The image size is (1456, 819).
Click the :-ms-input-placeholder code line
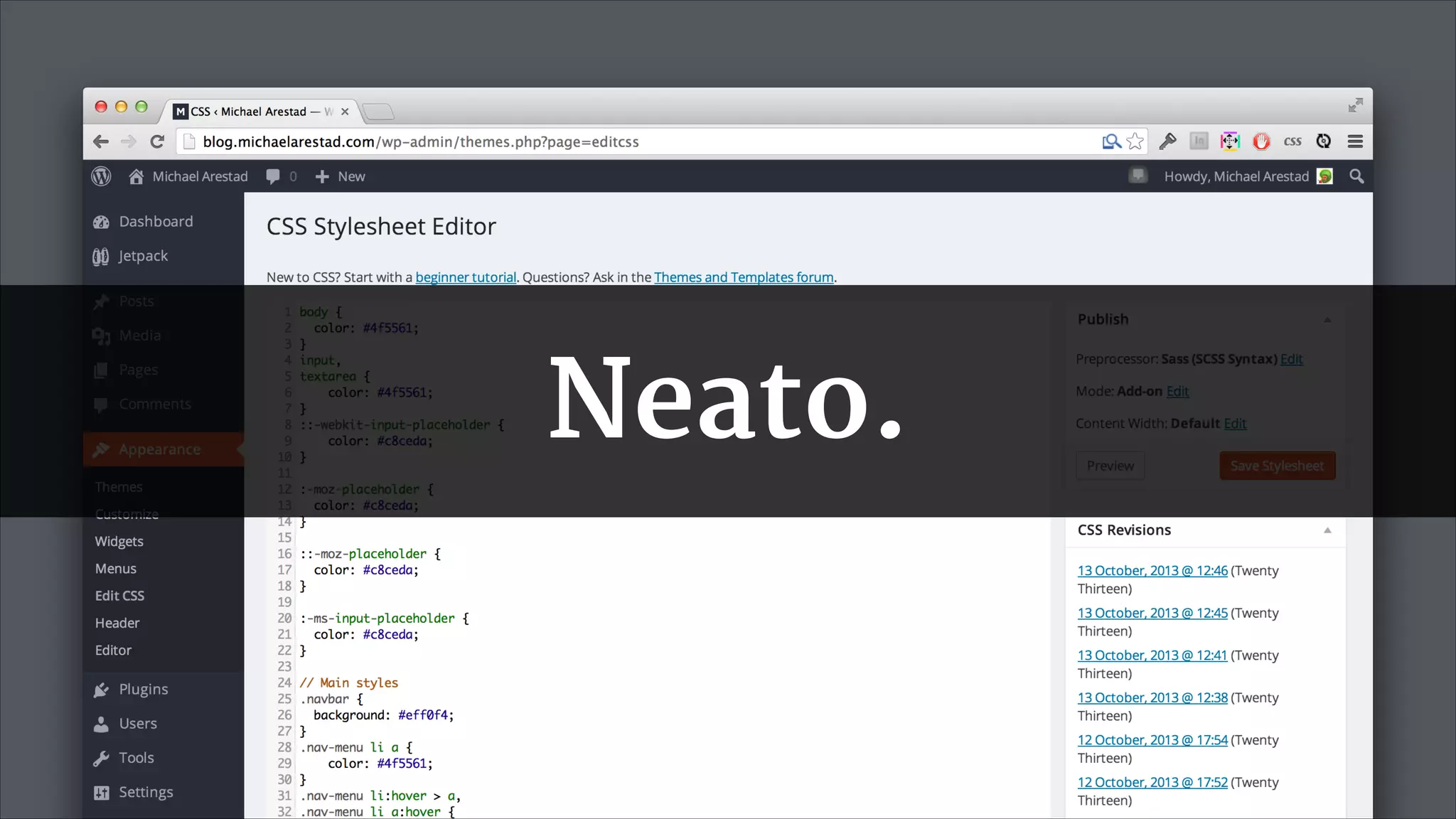coord(385,619)
